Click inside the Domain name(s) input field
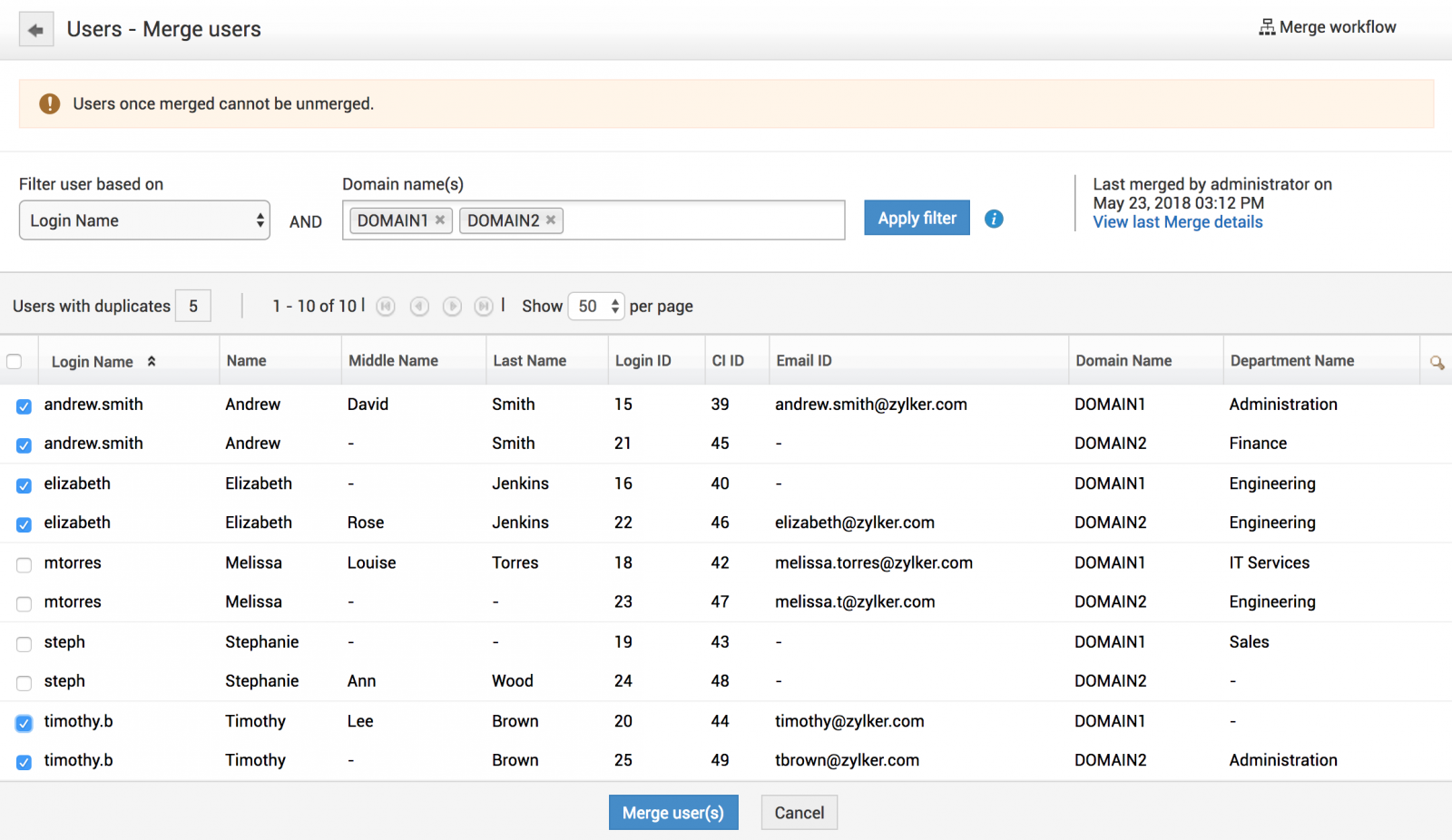This screenshot has height=840, width=1452. (x=702, y=220)
